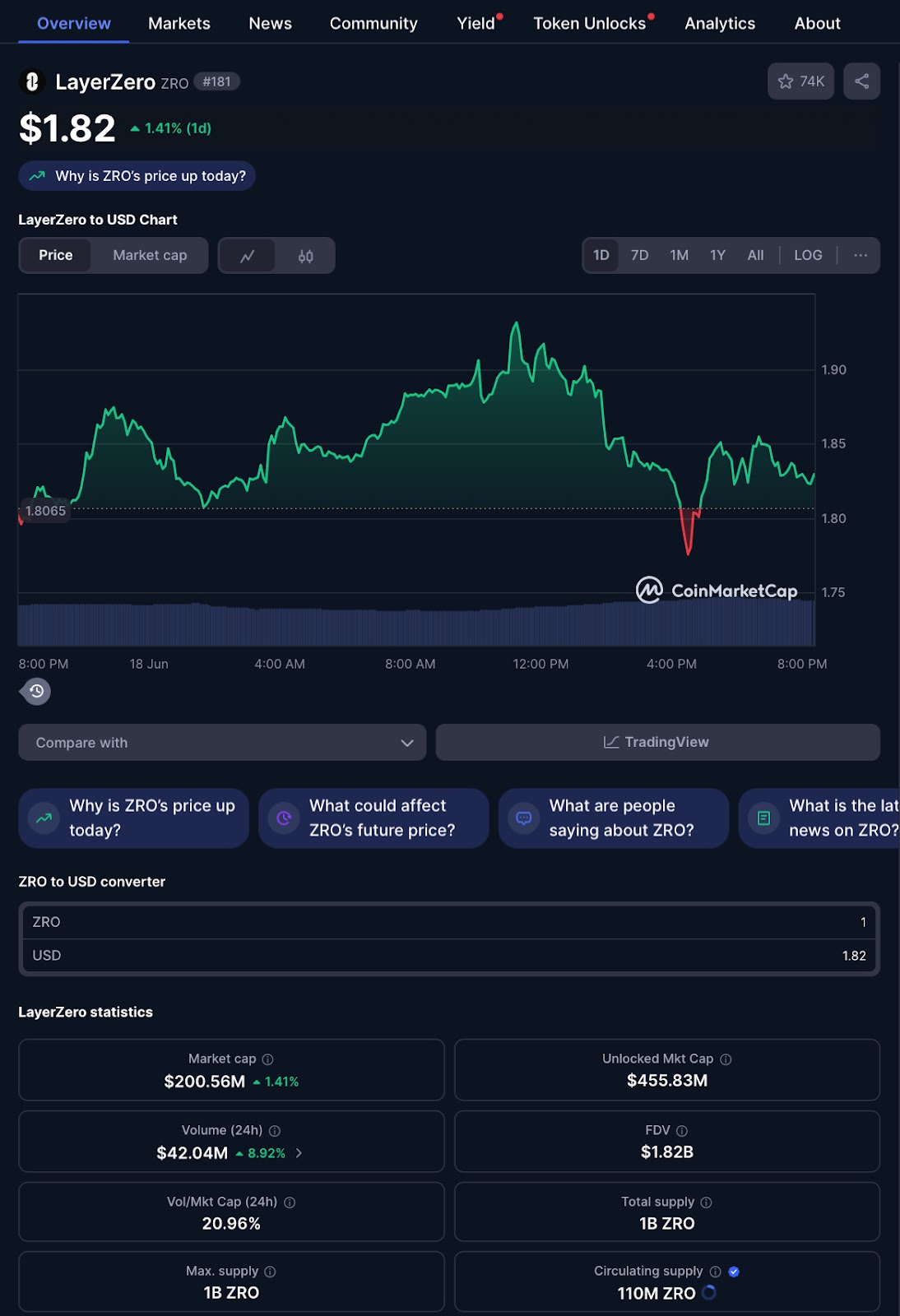Click the LayerZero coin logo icon
The height and width of the screenshot is (1316, 900).
tap(31, 81)
